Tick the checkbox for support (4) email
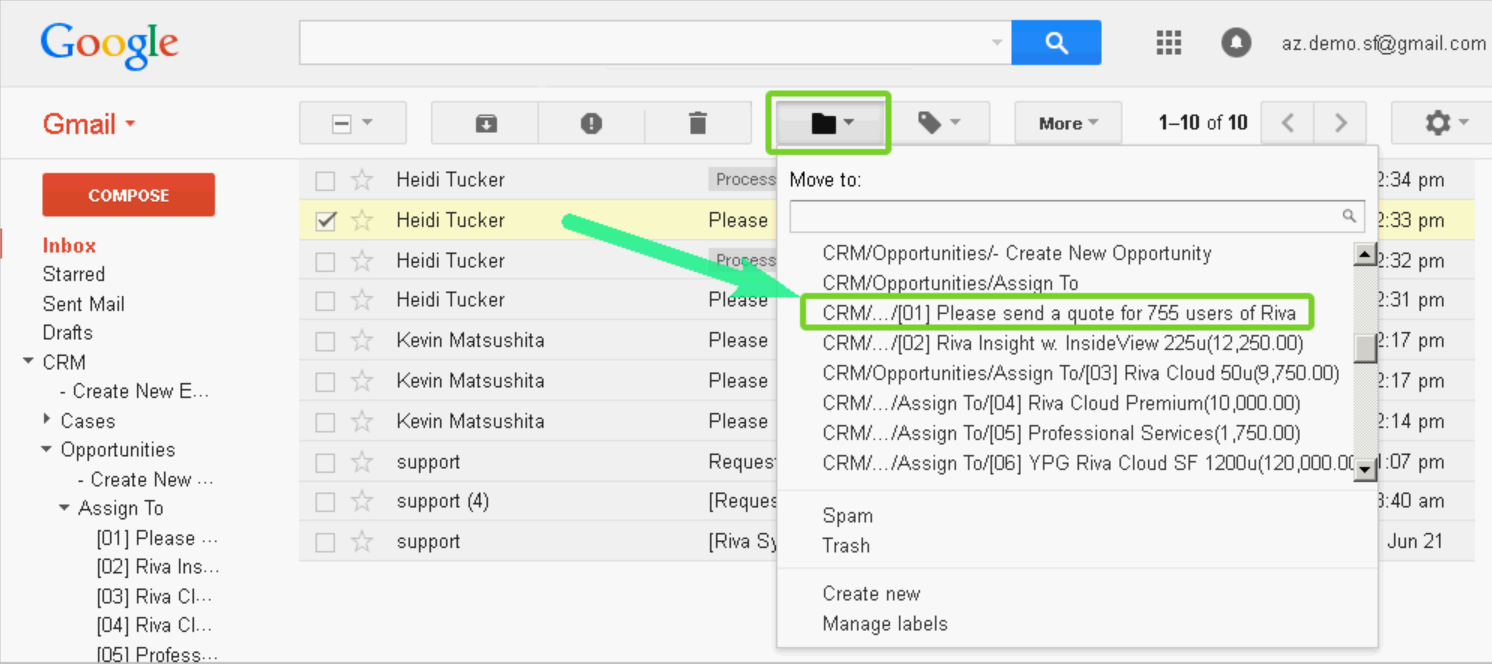Viewport: 1492px width, 664px height. 325,502
